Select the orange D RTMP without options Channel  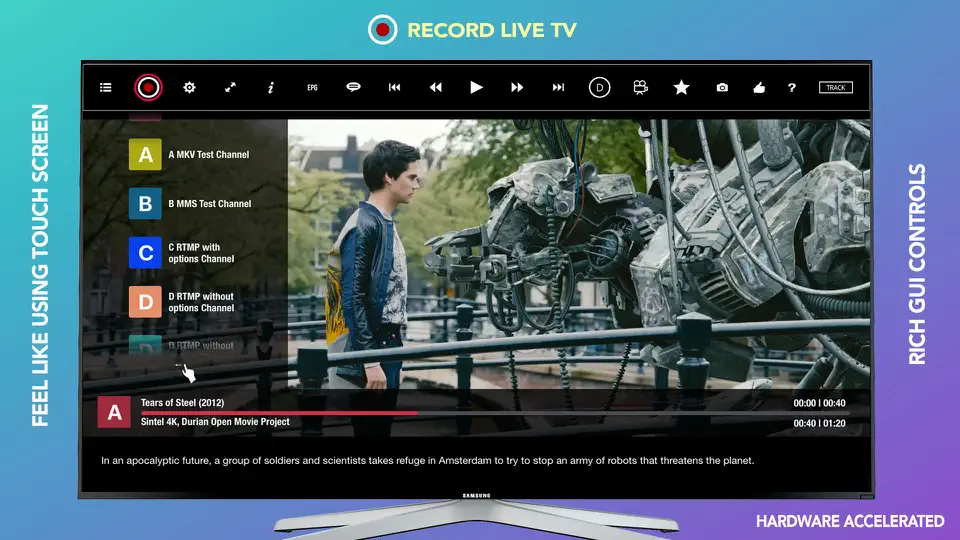coord(182,302)
